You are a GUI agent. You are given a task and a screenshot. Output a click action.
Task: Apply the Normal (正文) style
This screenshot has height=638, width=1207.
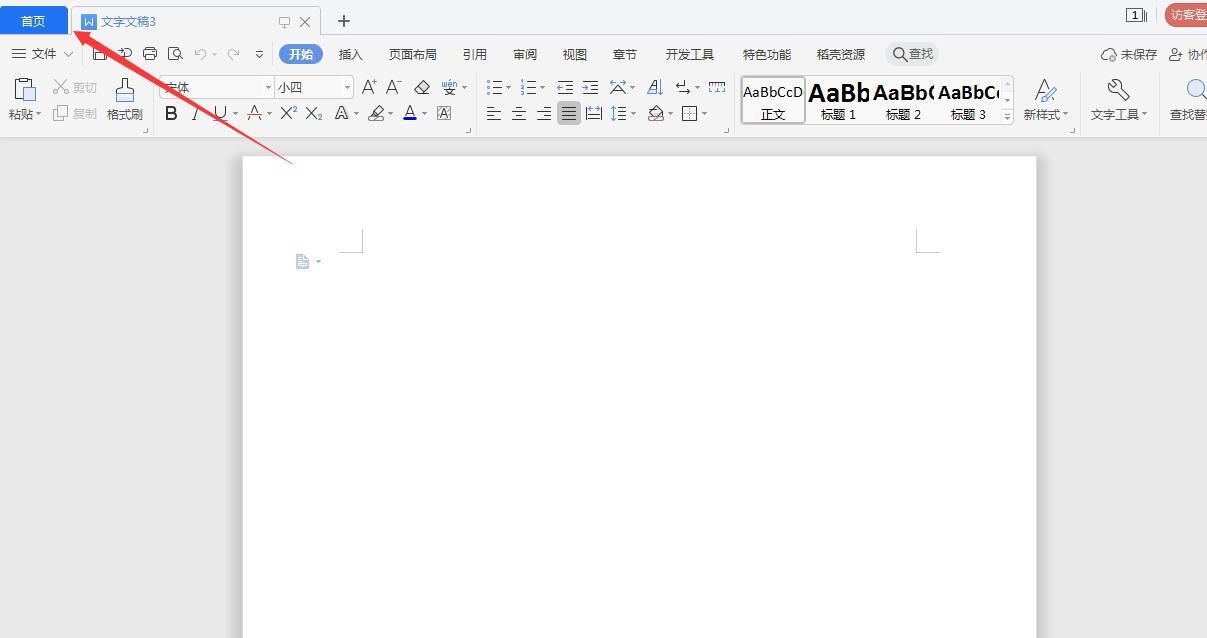tap(773, 100)
